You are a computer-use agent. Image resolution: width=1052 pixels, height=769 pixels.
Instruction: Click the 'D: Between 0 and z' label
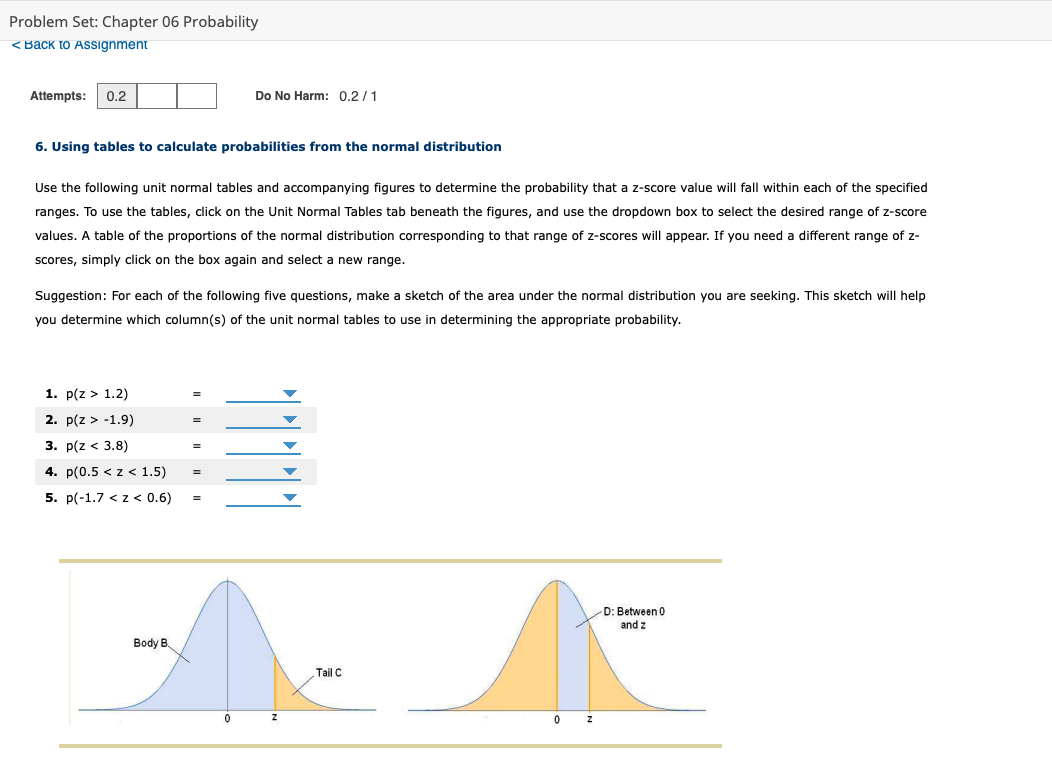pyautogui.click(x=635, y=618)
